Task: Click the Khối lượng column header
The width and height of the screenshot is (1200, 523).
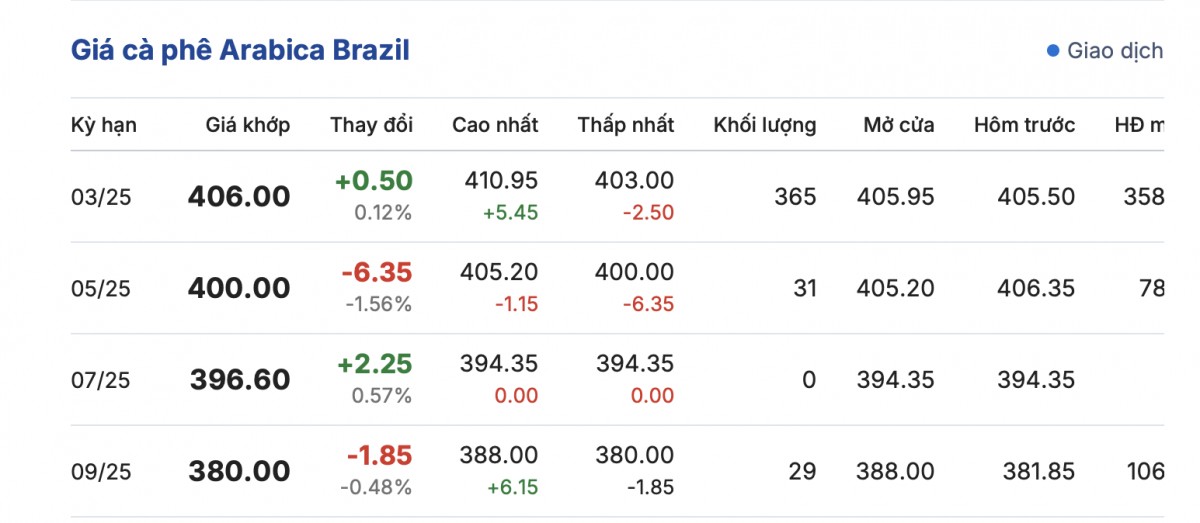Action: [764, 125]
